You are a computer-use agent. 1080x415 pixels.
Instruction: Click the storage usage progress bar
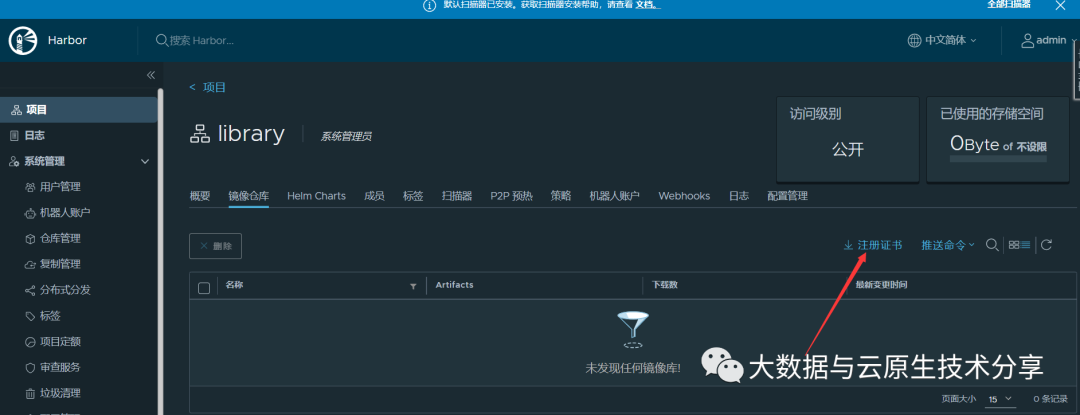pyautogui.click(x=998, y=159)
